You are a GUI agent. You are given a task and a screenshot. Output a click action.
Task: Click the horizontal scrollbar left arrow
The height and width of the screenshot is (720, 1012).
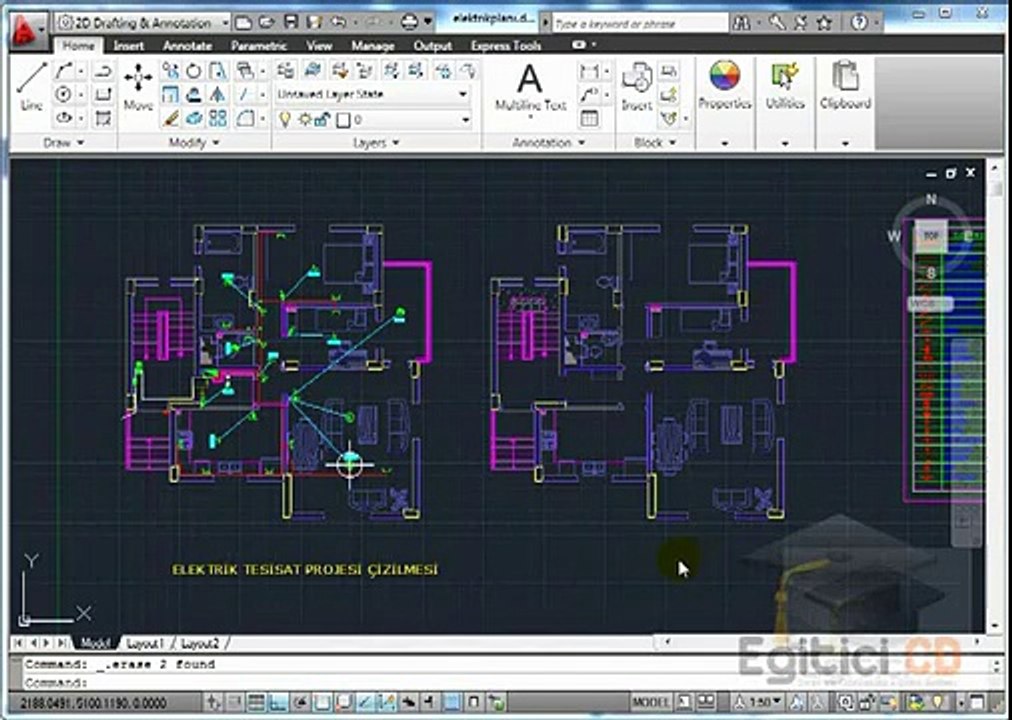[667, 642]
